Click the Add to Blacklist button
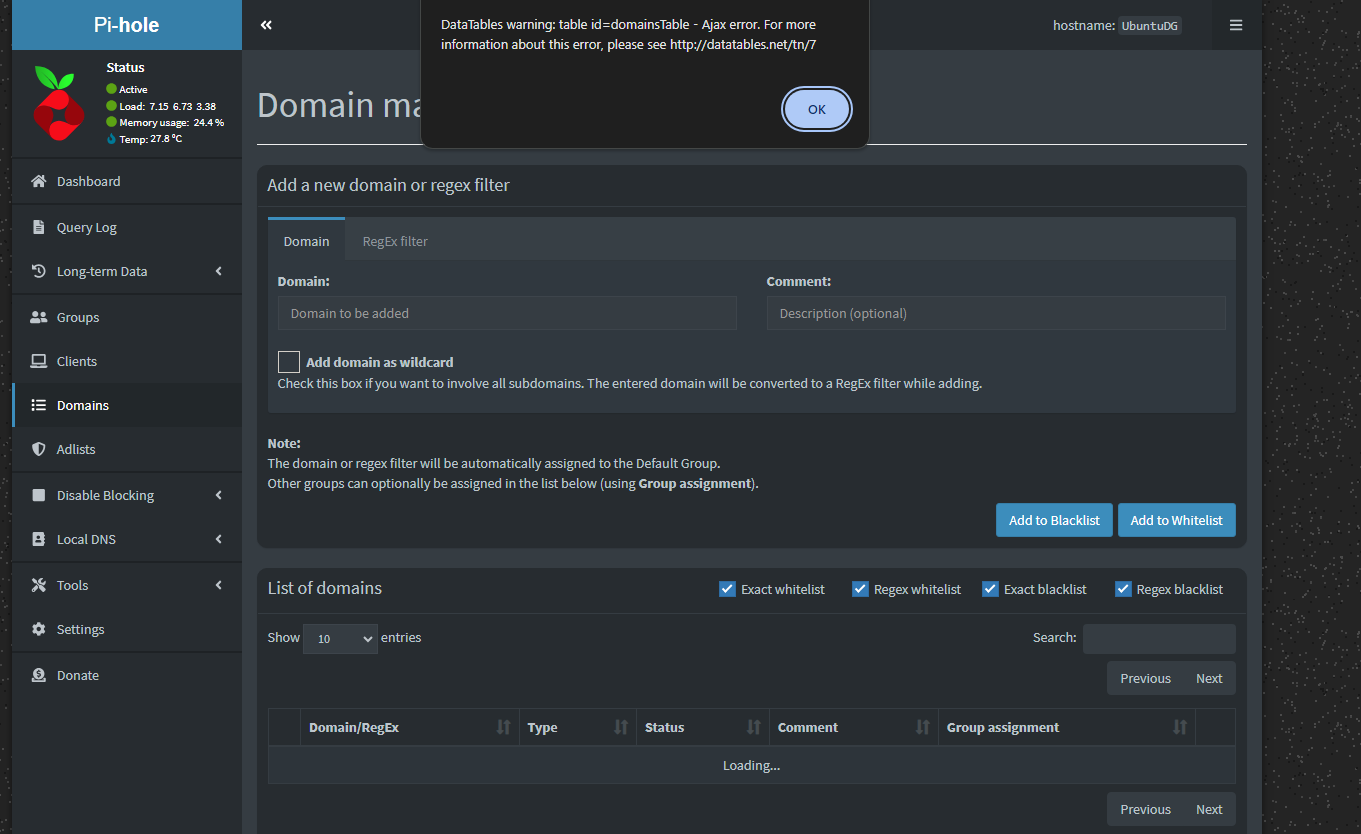Screen dimensions: 1361x834 pos(1054,520)
